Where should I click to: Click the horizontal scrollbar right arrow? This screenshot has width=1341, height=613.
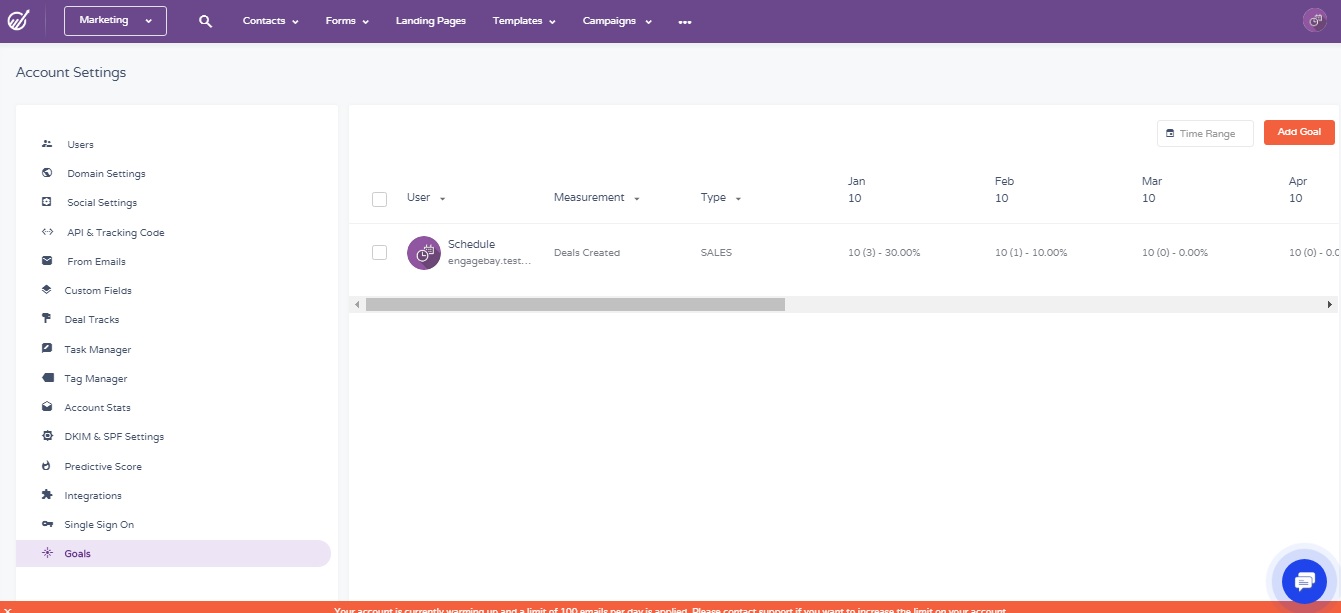pos(1330,304)
